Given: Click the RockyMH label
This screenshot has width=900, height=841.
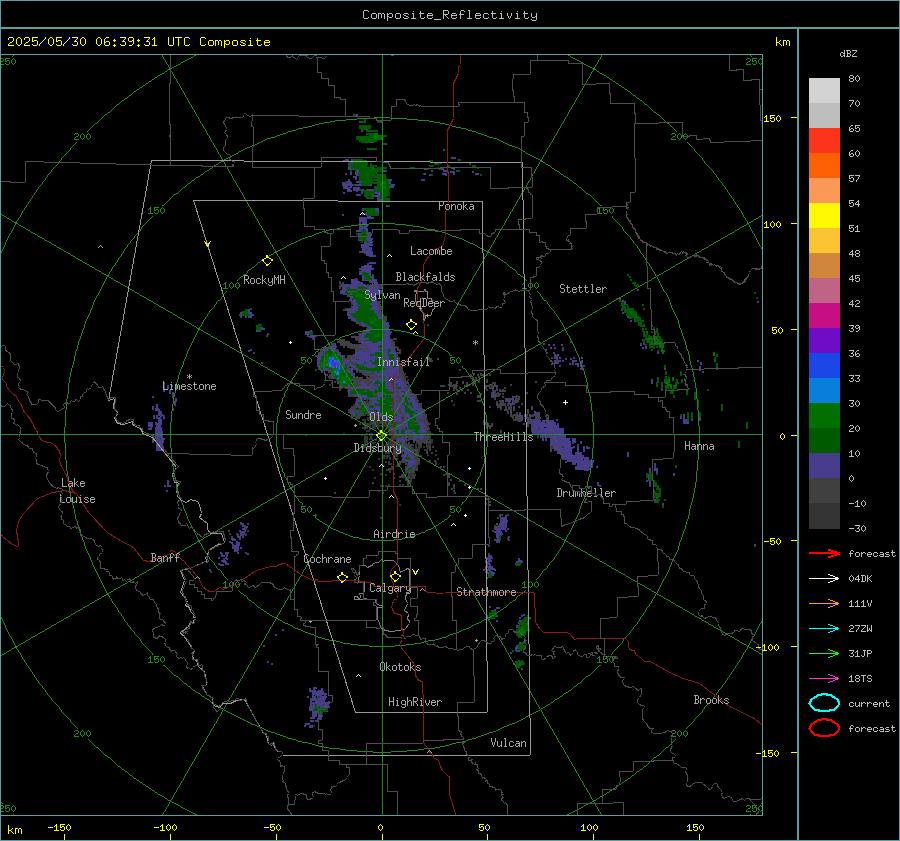Looking at the screenshot, I should click(264, 280).
